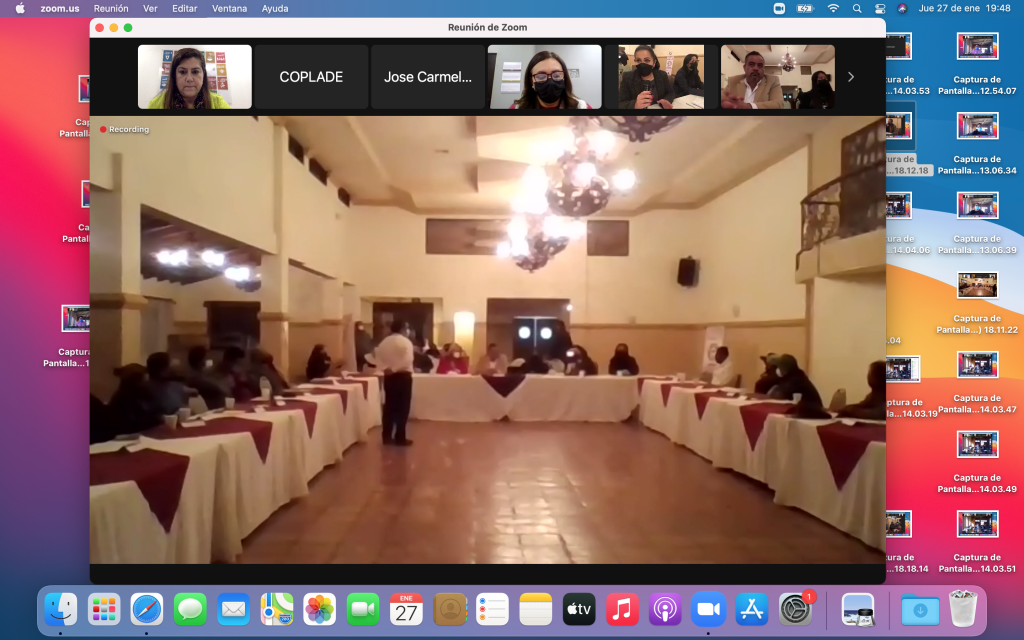
Task: Show next participants with the gallery arrow
Action: tap(850, 77)
